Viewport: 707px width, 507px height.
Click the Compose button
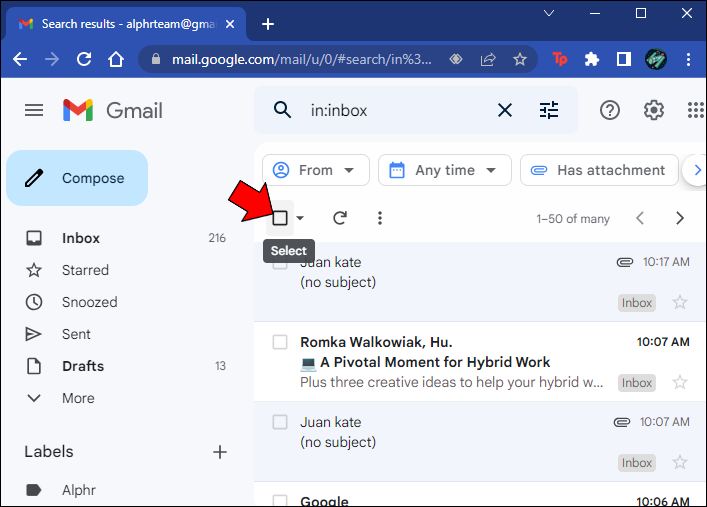(77, 178)
